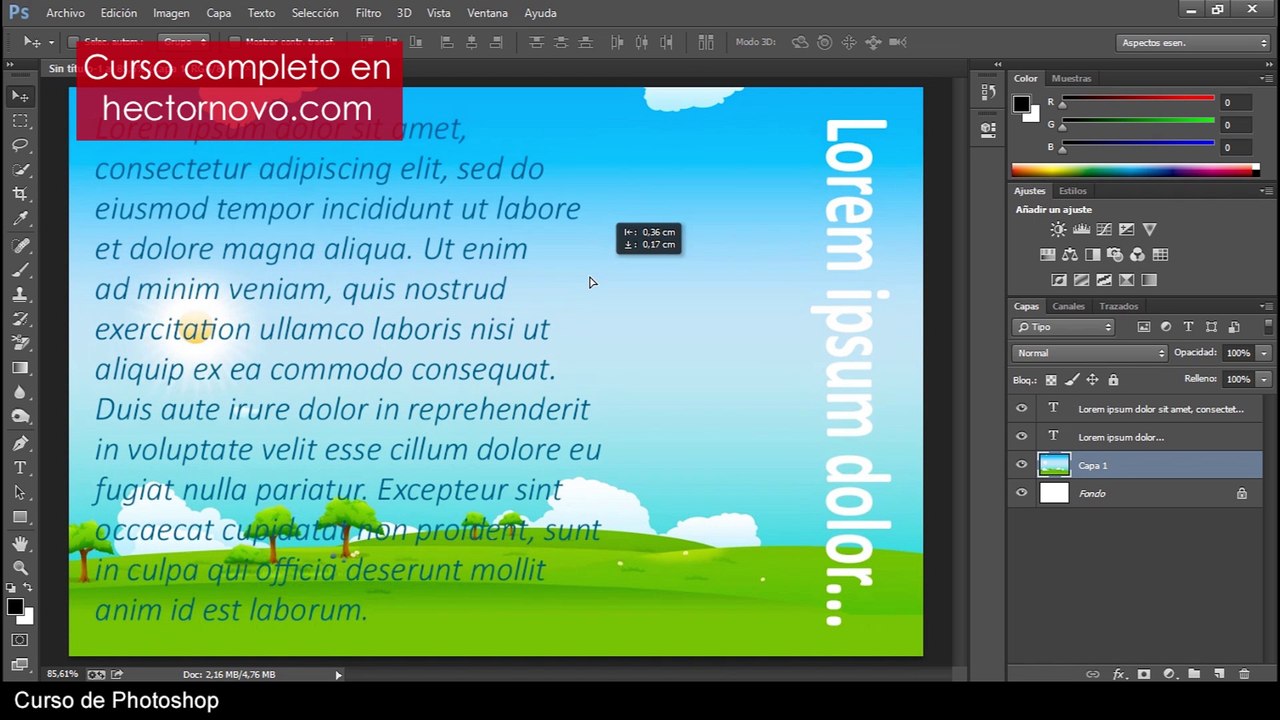Select the Rectangle shape tool
The image size is (1280, 720).
[20, 517]
